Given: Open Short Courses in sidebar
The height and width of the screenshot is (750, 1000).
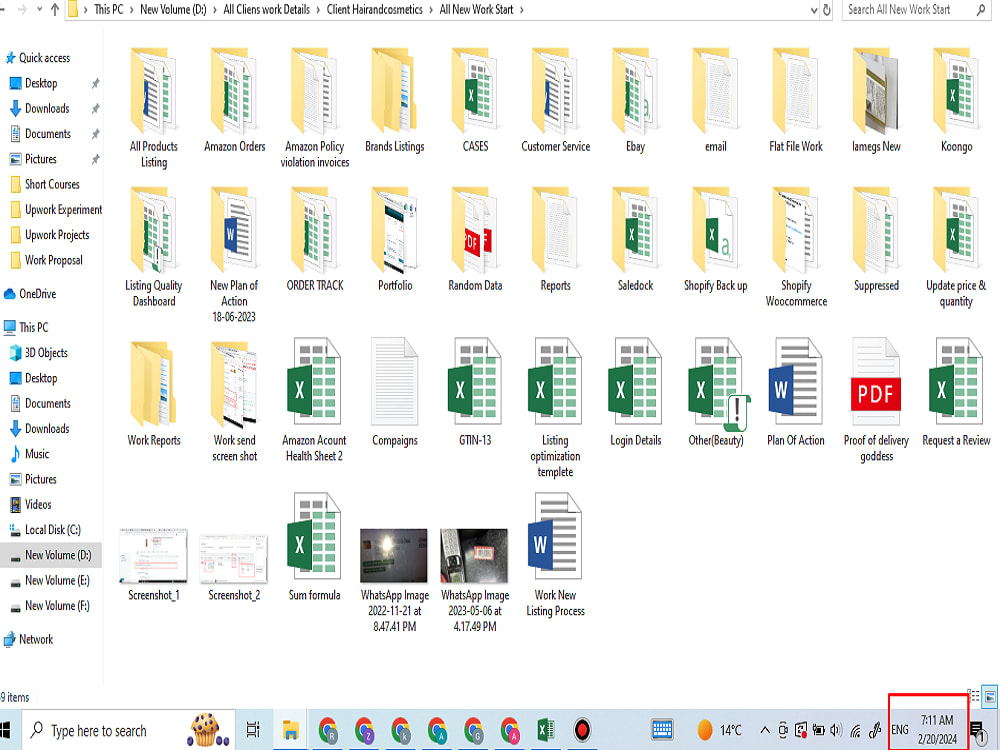Looking at the screenshot, I should 52,184.
